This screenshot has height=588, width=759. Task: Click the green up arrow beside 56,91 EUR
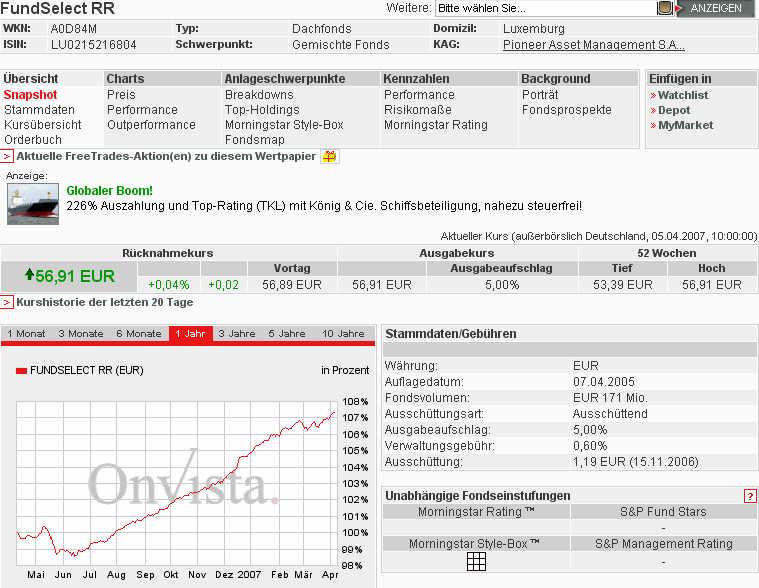(29, 275)
